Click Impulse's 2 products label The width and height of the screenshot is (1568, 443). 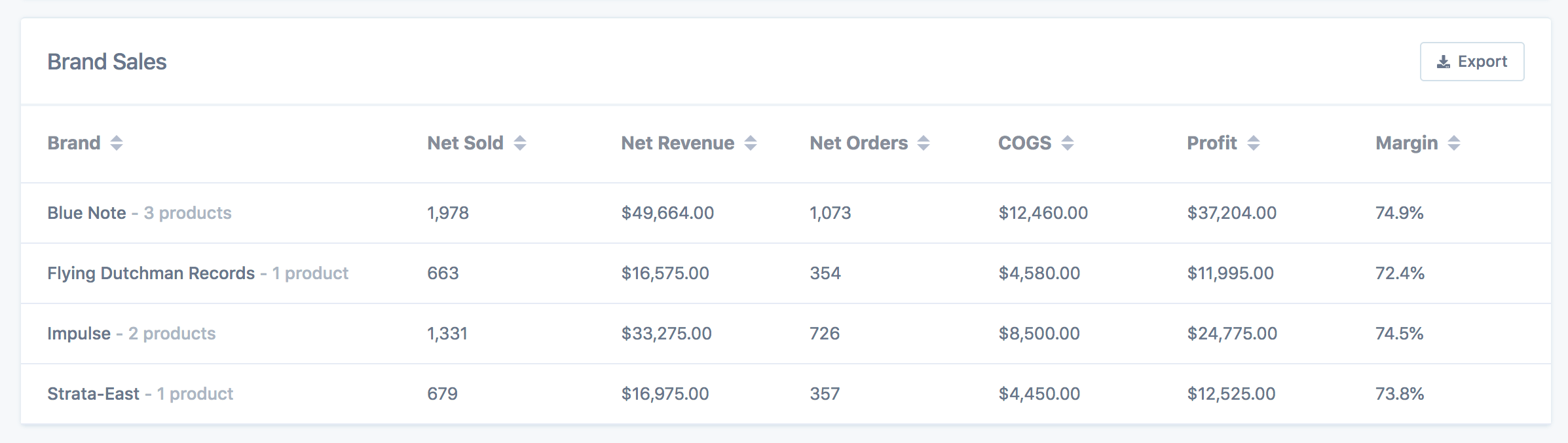[172, 334]
